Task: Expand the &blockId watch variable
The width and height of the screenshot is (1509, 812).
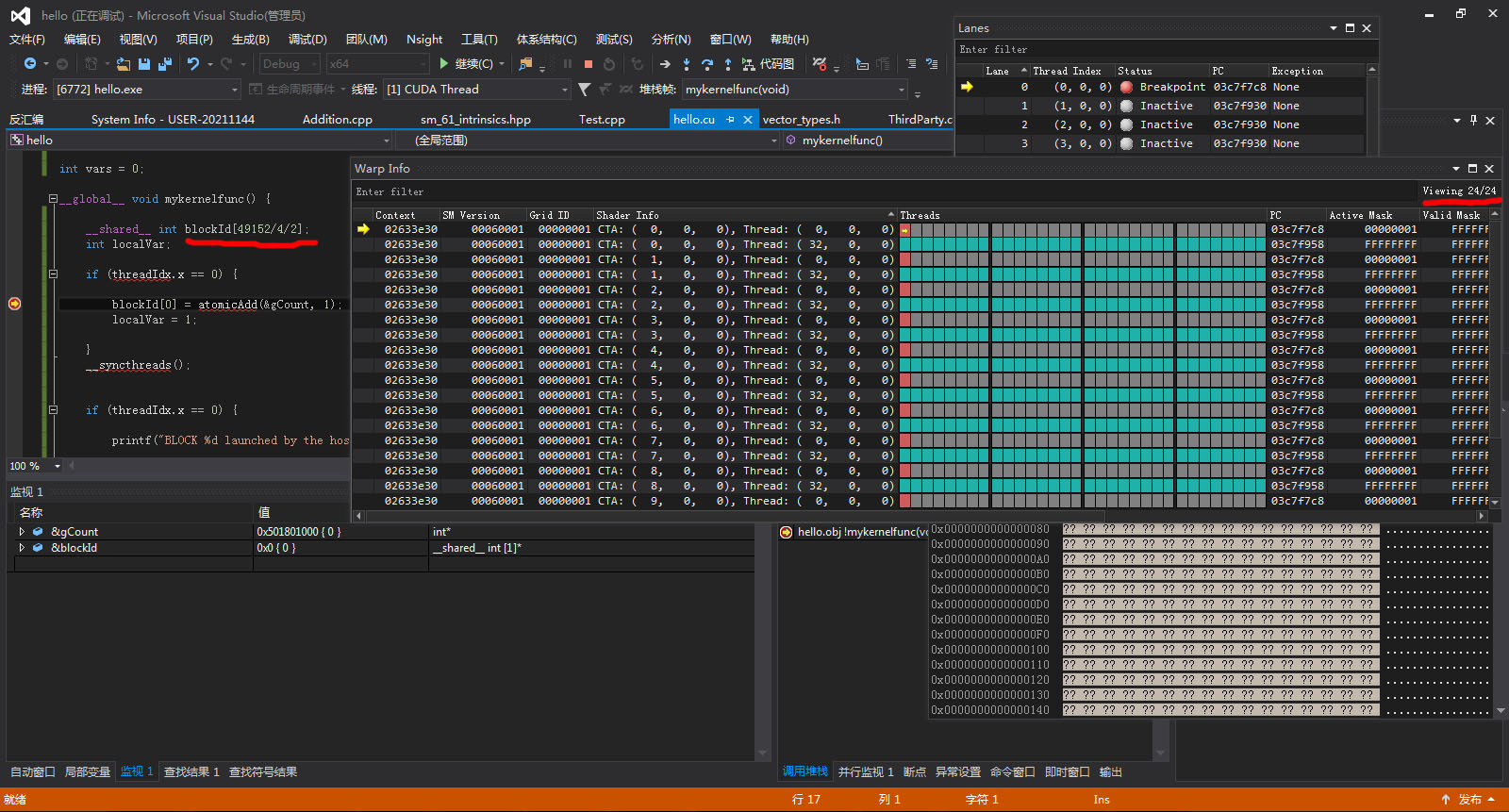Action: pyautogui.click(x=22, y=548)
